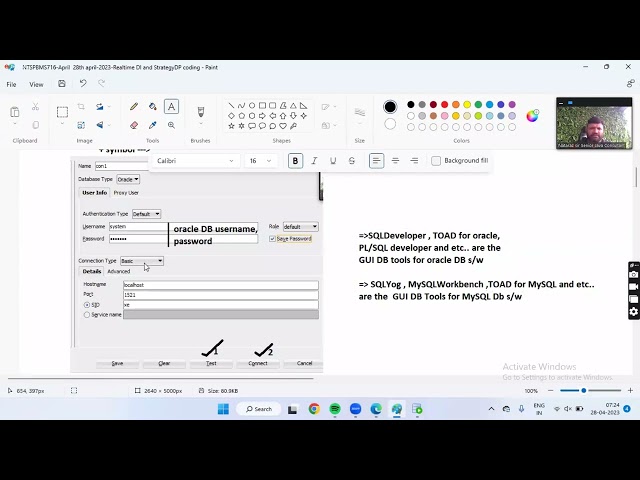Image resolution: width=640 pixels, height=480 pixels.
Task: Click the taskbar Search box
Action: (x=259, y=409)
